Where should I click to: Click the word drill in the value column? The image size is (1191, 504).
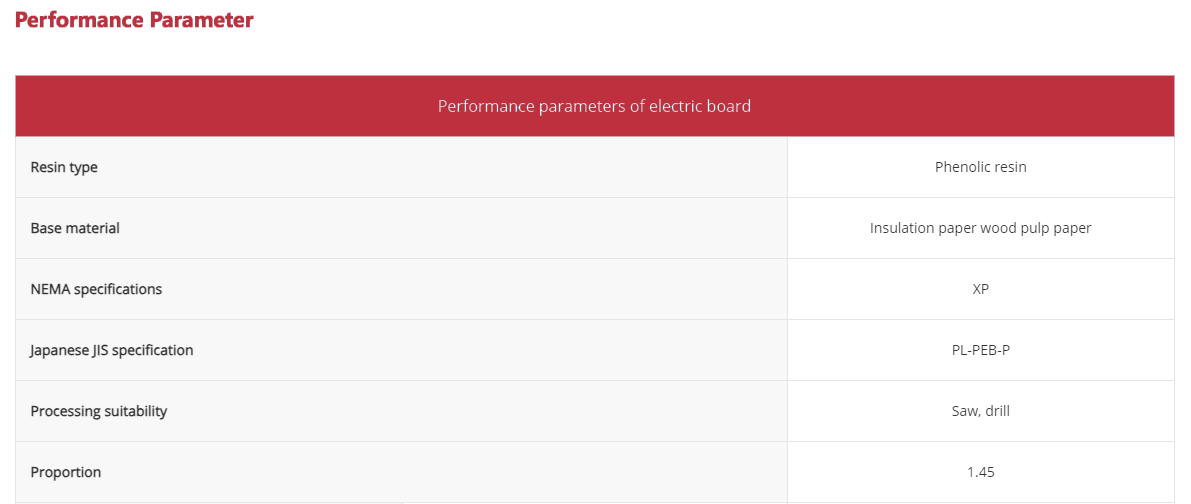pos(999,411)
